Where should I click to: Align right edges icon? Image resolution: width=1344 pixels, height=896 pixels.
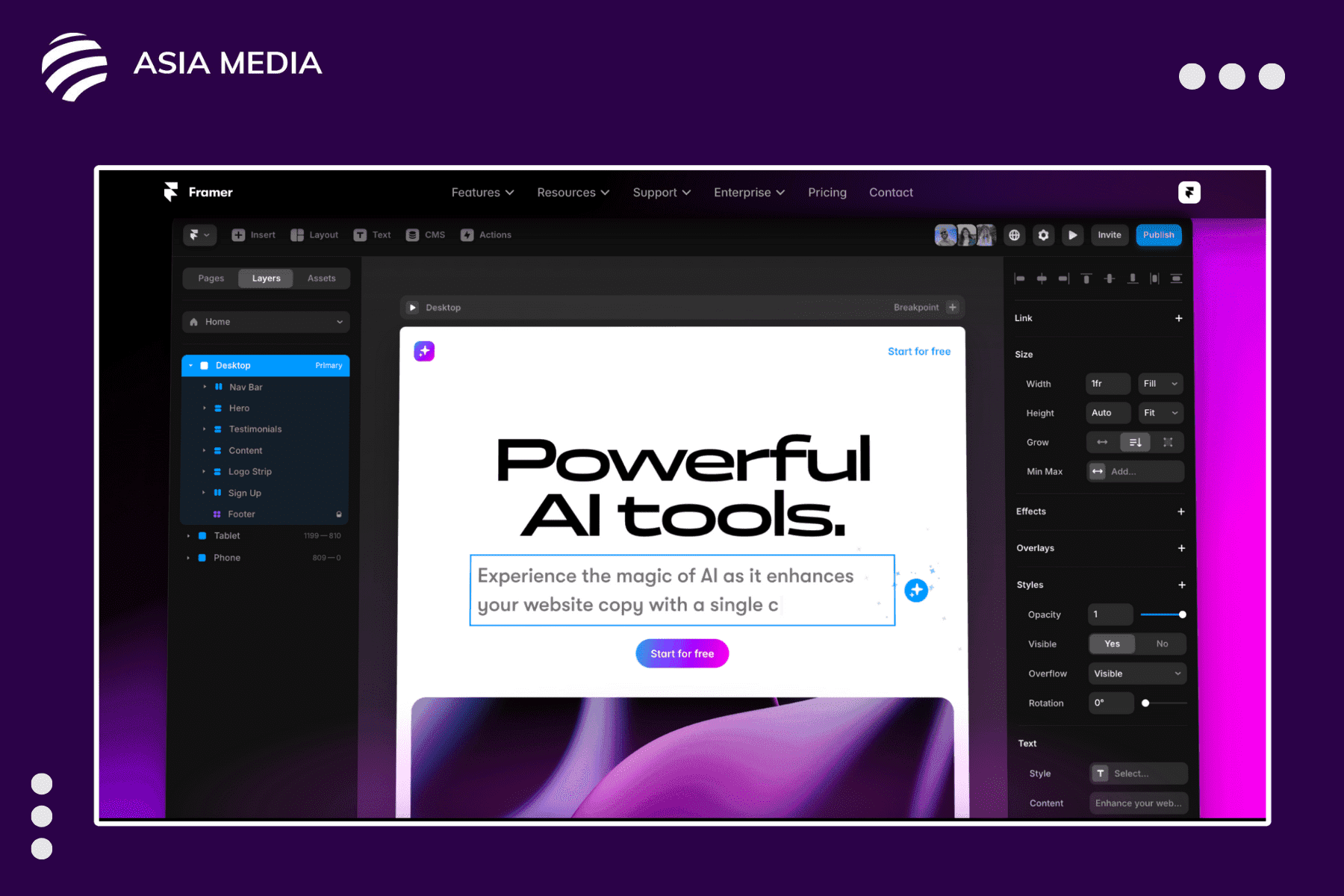pos(1064,279)
